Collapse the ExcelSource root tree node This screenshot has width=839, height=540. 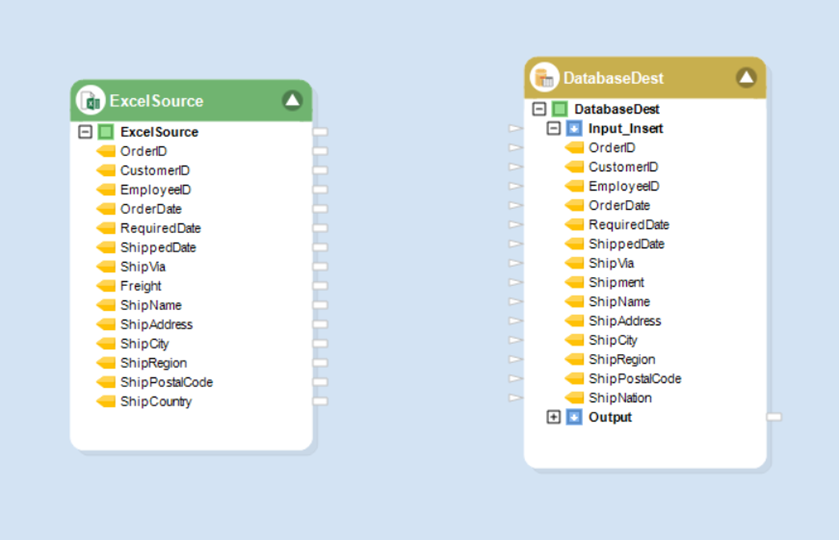tap(85, 132)
